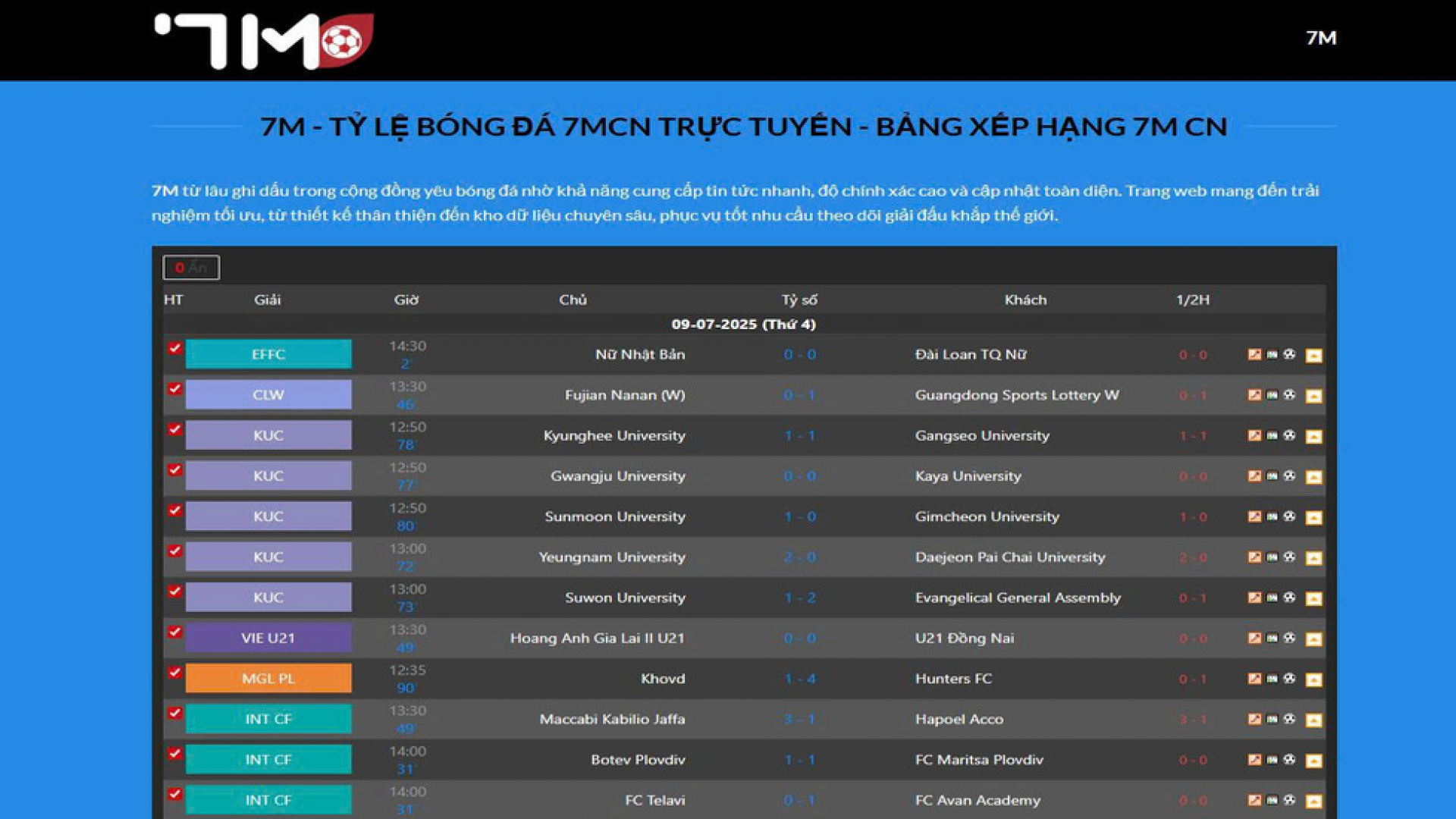Click chart icon in Botev Plovdiv row
The height and width of the screenshot is (819, 1456).
tap(1254, 759)
